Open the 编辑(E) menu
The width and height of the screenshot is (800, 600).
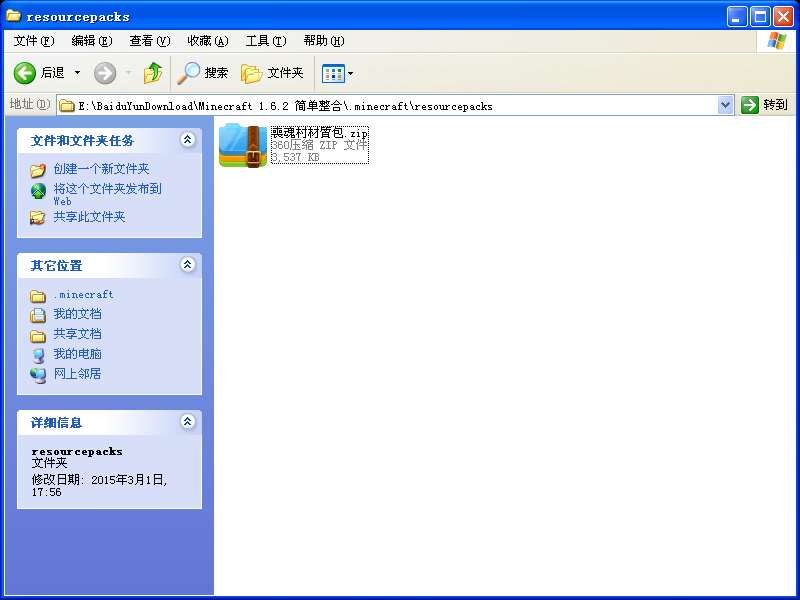pyautogui.click(x=92, y=41)
